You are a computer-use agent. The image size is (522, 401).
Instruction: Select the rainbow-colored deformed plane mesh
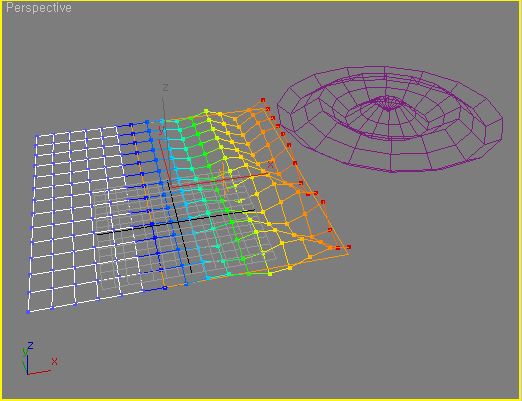coord(189,205)
